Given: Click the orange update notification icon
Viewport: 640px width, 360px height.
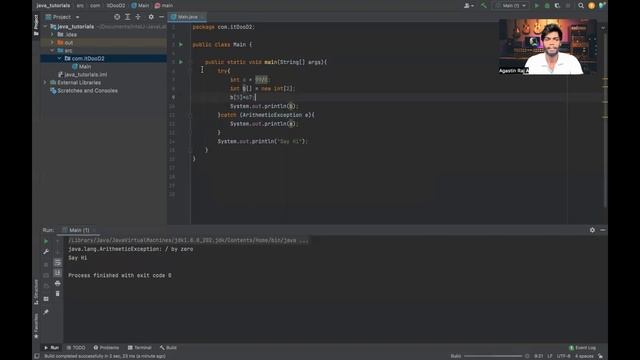Looking at the screenshot, I should (x=591, y=6).
